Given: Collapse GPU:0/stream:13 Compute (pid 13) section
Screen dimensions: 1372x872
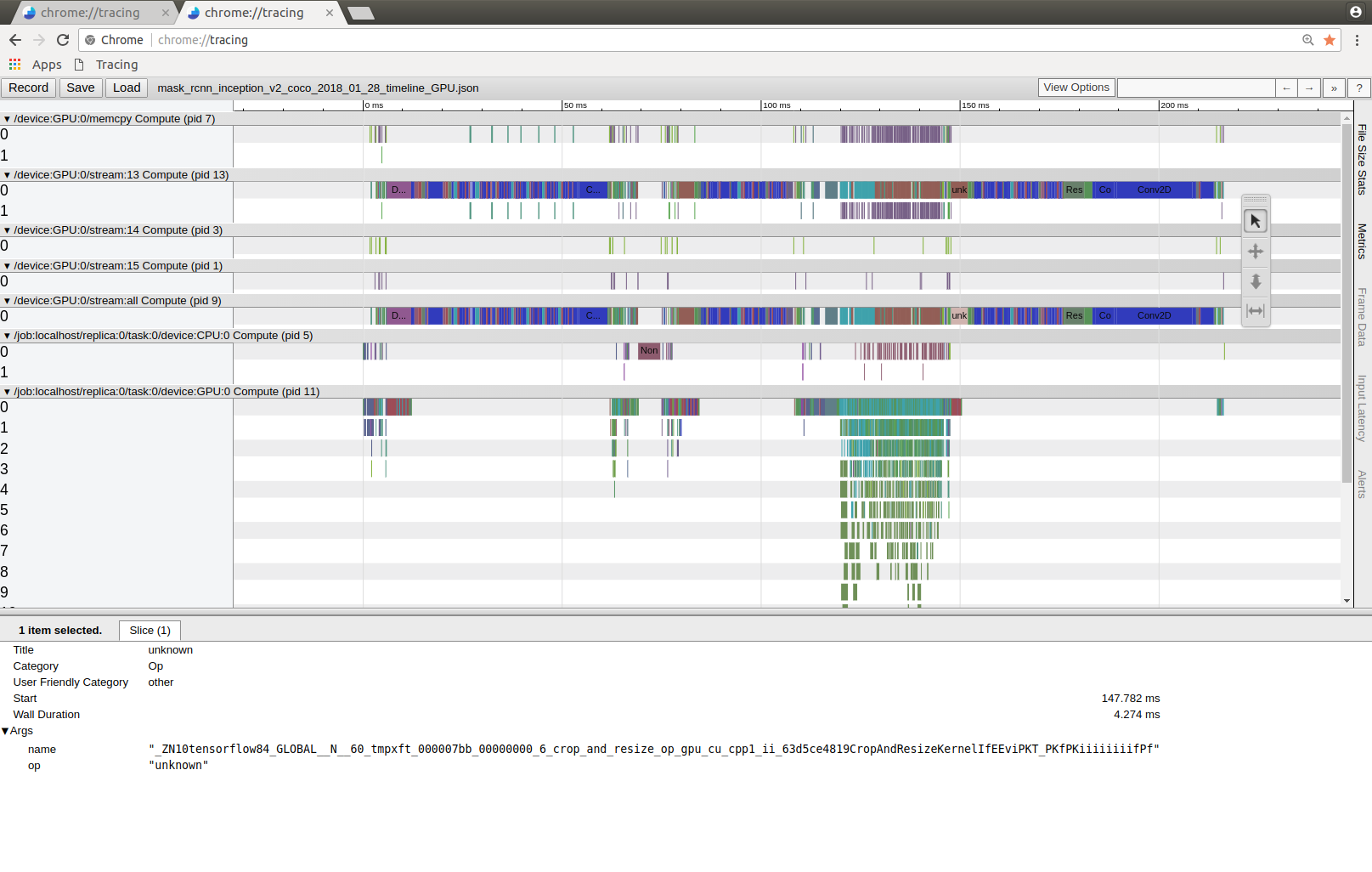Looking at the screenshot, I should tap(7, 175).
